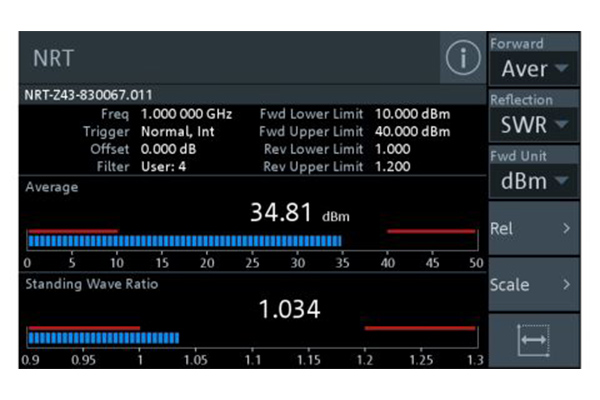Open the Scale submenu
This screenshot has width=600, height=400.
click(x=533, y=285)
